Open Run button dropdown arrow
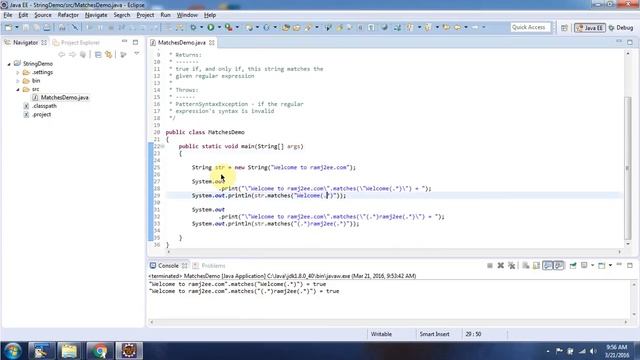 [x=219, y=27]
